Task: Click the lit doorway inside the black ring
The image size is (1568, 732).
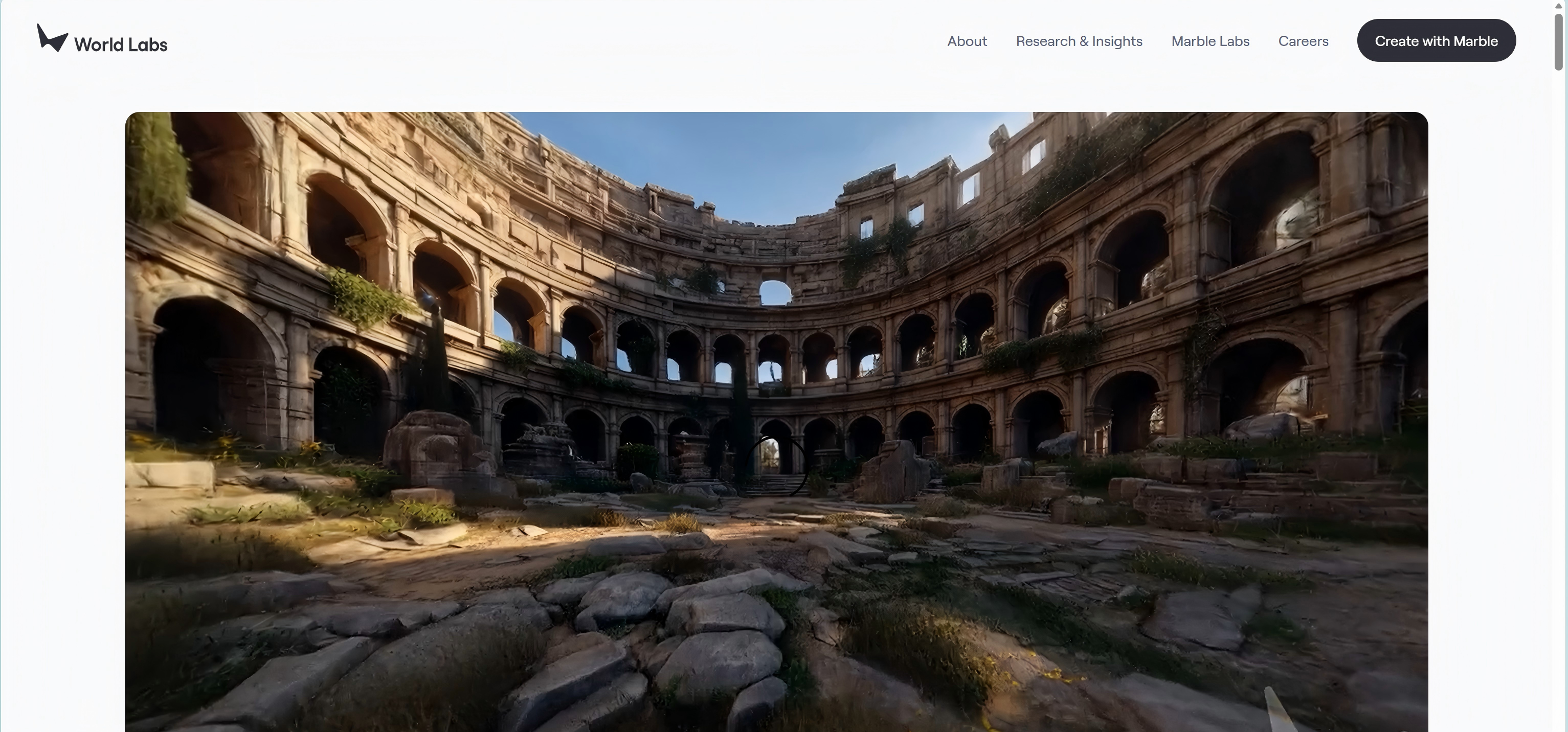Action: 770,453
